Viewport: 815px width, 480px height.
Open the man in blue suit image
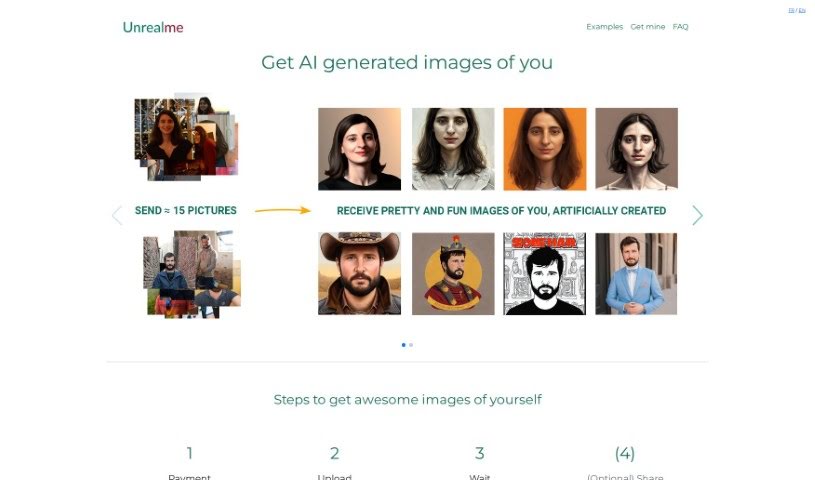tap(636, 274)
